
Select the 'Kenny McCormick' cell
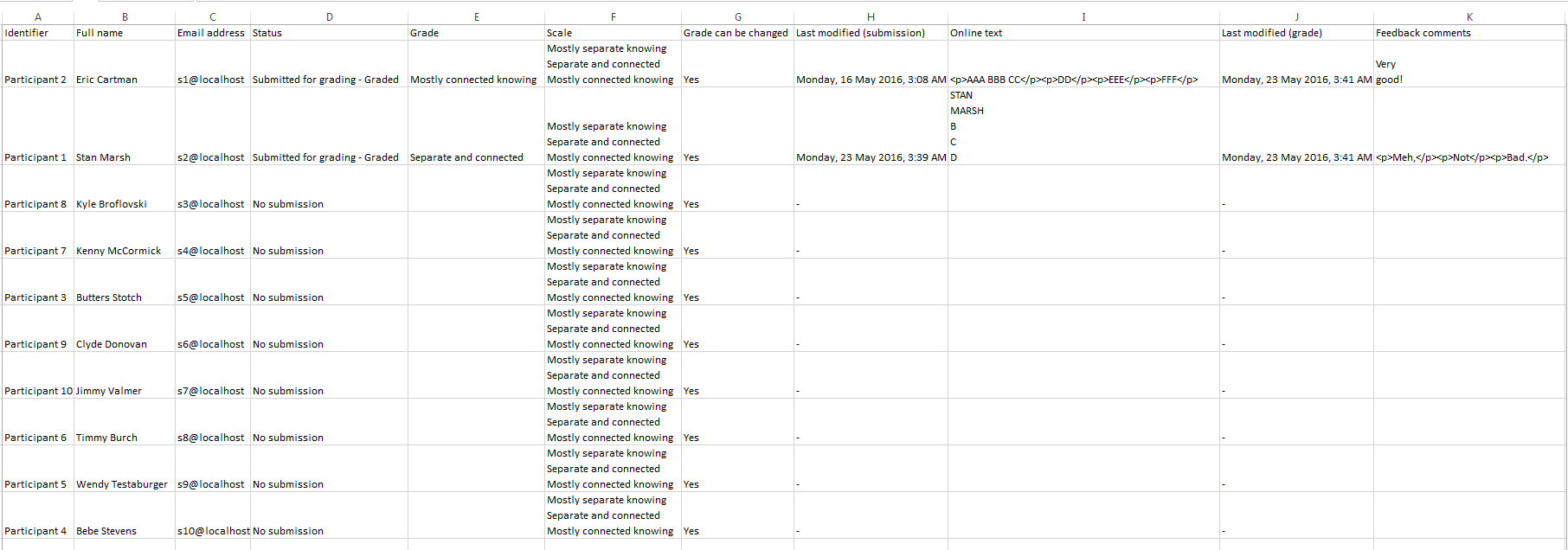click(x=125, y=235)
